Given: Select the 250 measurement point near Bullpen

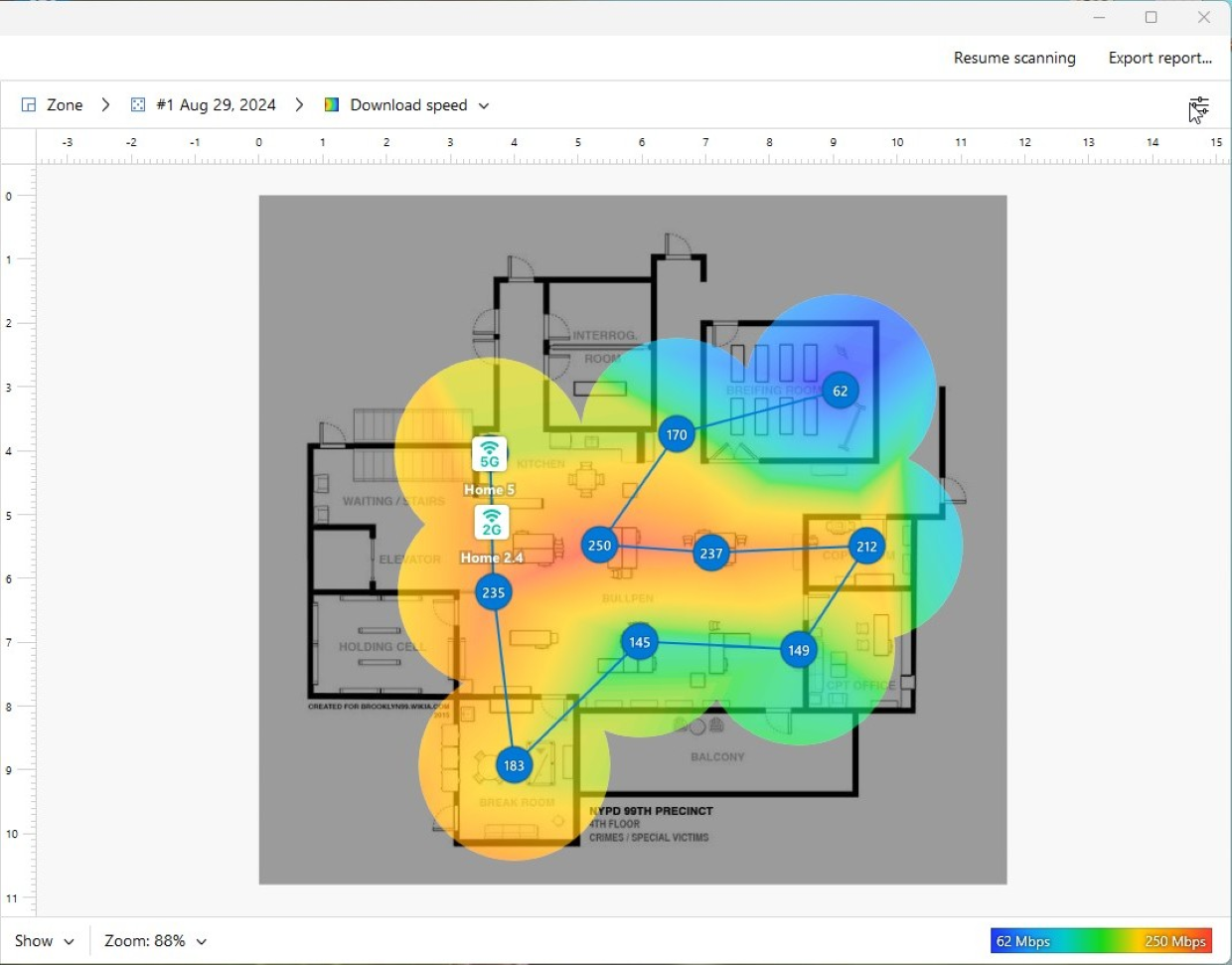Looking at the screenshot, I should (x=598, y=545).
